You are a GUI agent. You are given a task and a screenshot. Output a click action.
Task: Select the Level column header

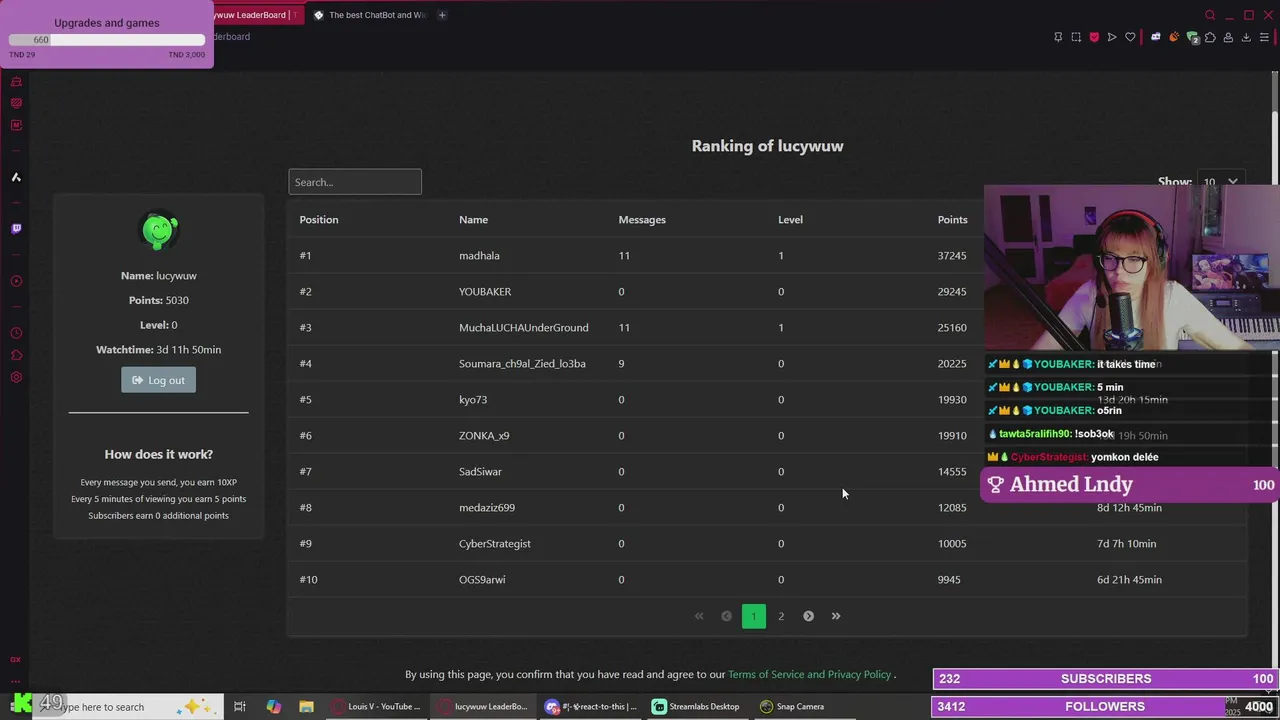790,220
